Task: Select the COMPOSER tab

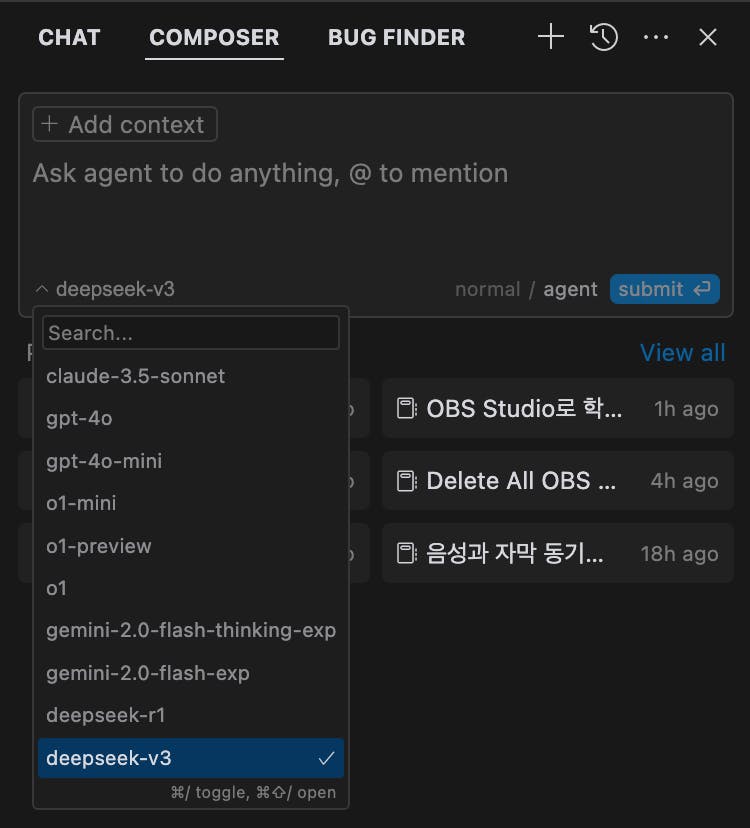Action: click(214, 38)
